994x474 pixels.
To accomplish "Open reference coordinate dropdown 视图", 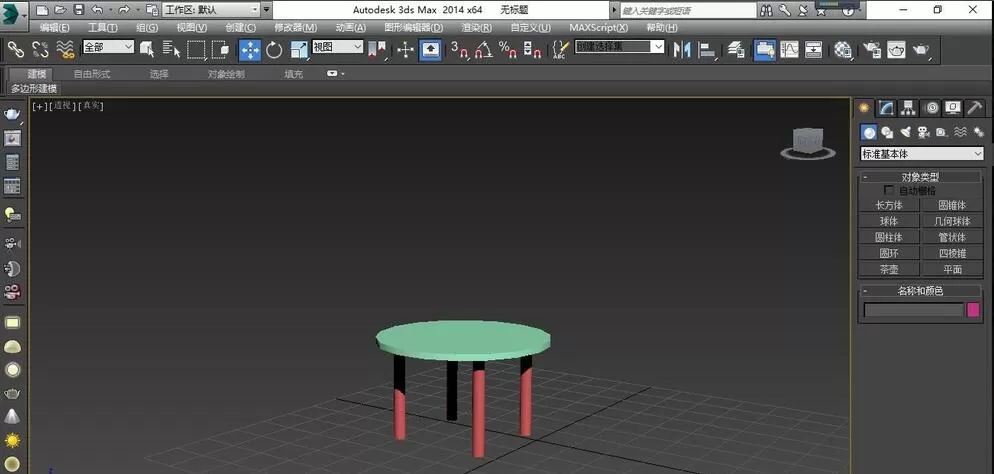I will tap(337, 47).
